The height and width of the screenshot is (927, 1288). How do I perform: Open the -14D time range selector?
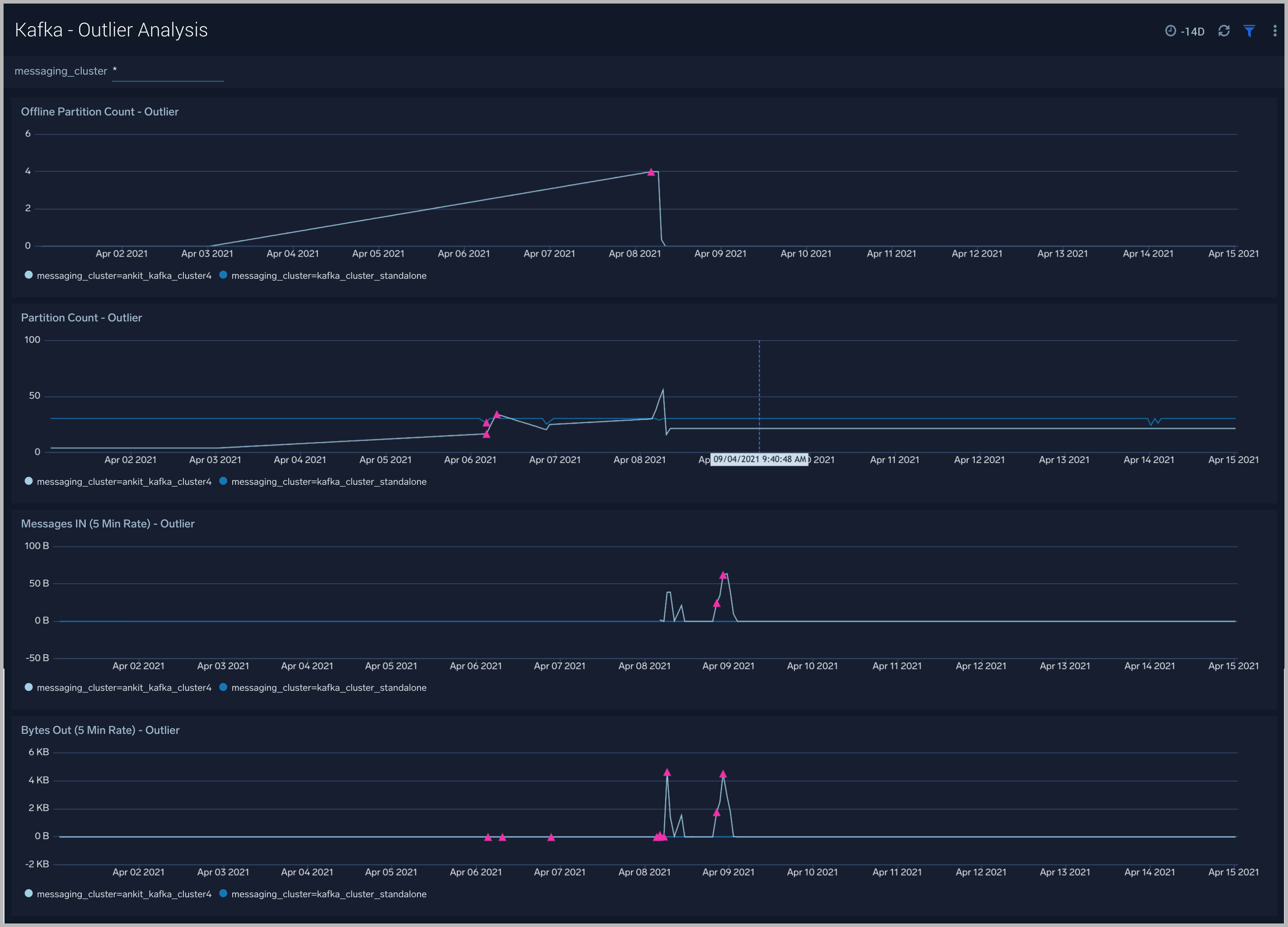[x=1193, y=32]
